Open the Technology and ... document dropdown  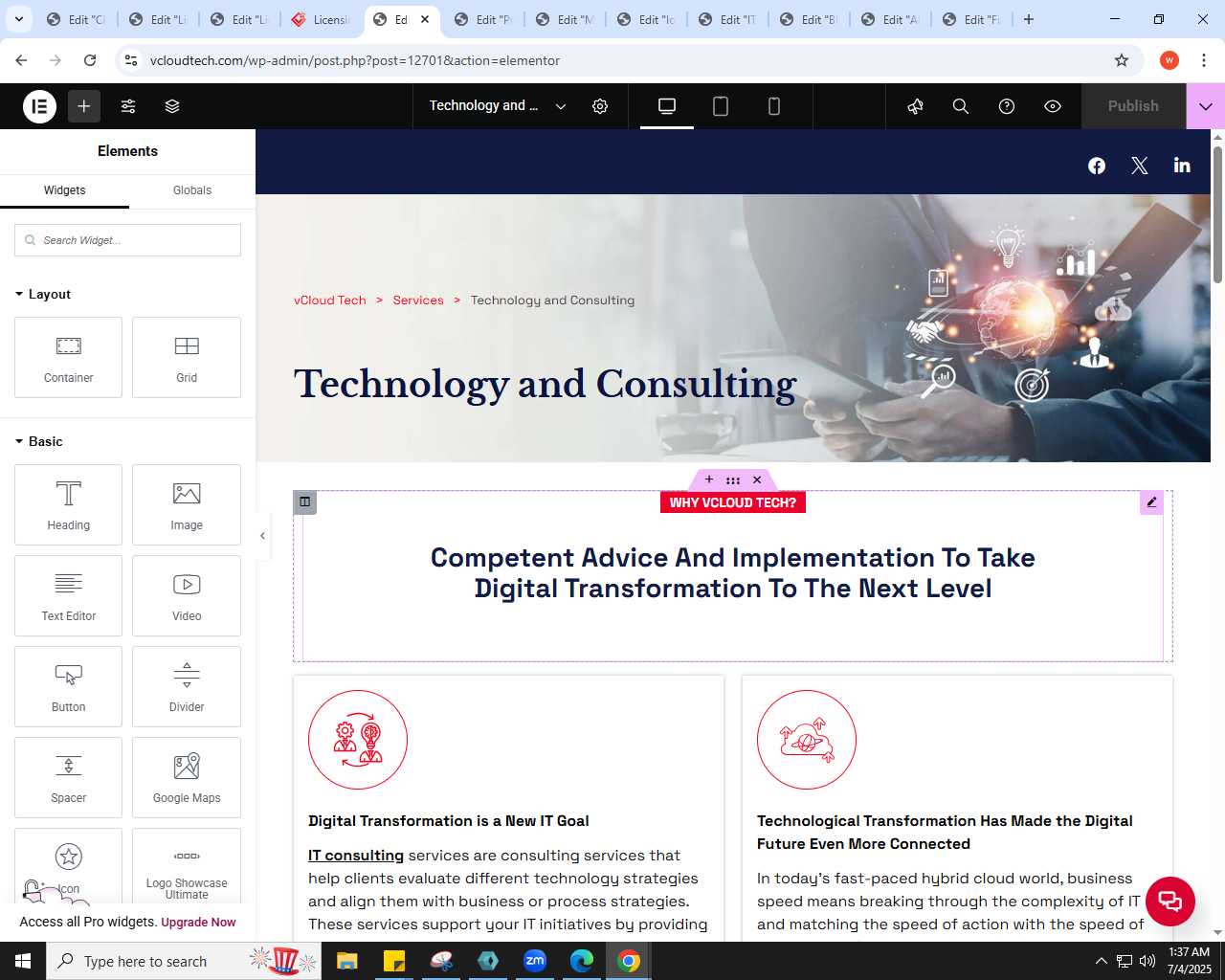click(x=498, y=106)
